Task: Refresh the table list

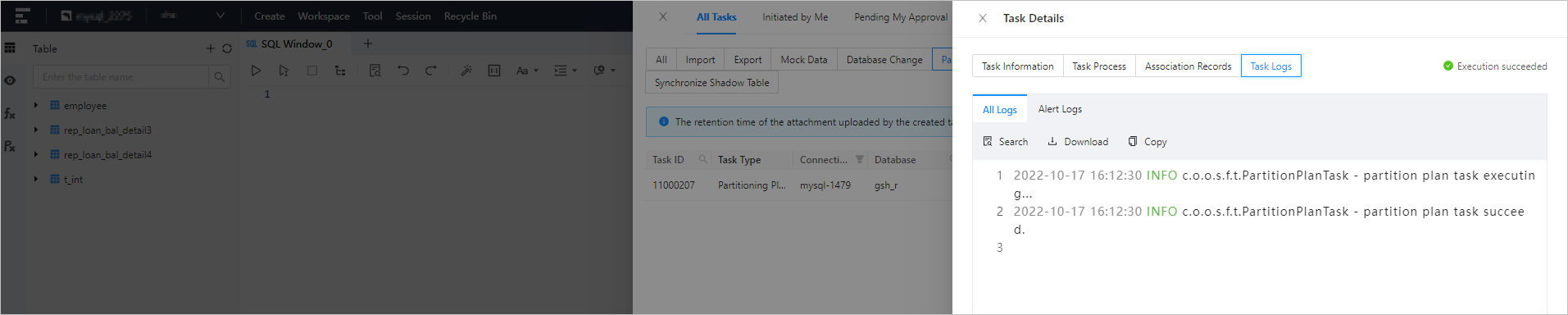Action: (227, 48)
